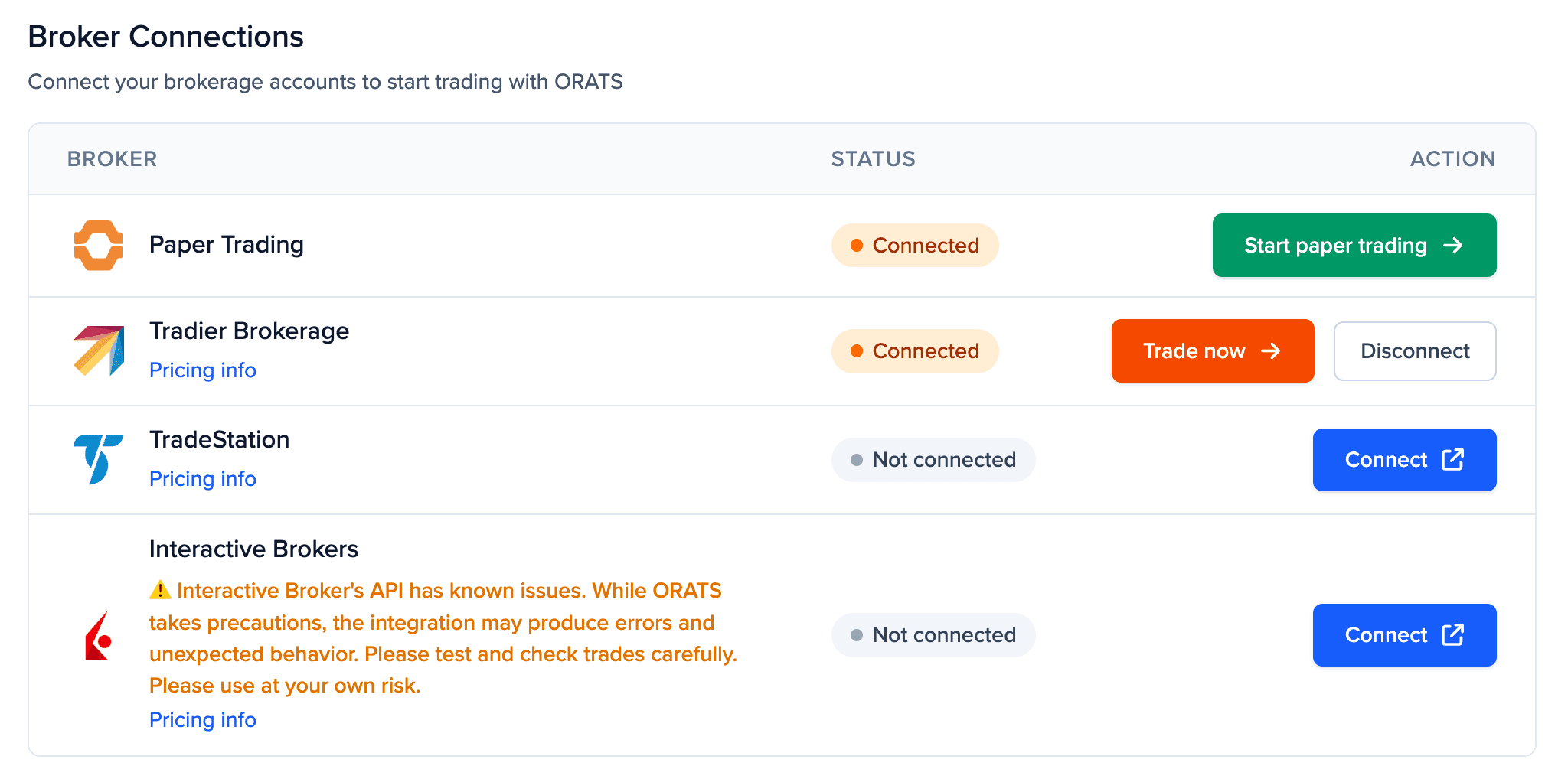
Task: Click the ACTION column header
Action: click(x=1452, y=158)
